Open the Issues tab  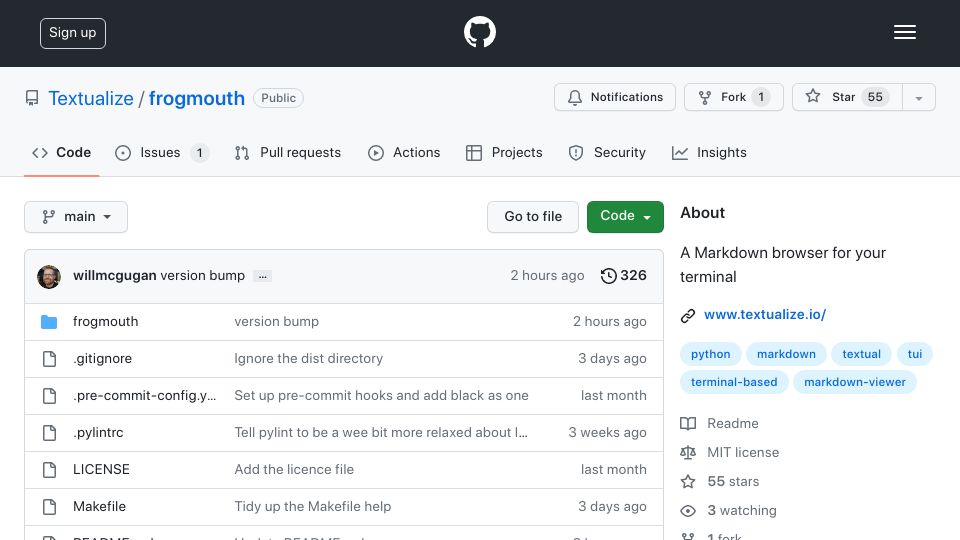[162, 152]
